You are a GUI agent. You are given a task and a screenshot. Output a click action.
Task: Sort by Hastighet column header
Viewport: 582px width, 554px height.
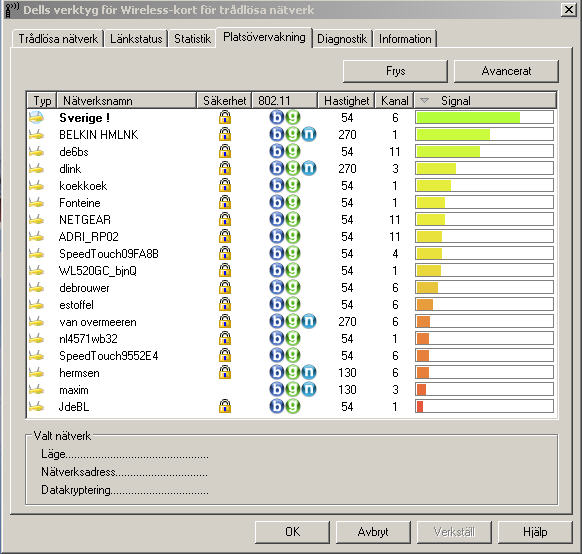tap(346, 101)
